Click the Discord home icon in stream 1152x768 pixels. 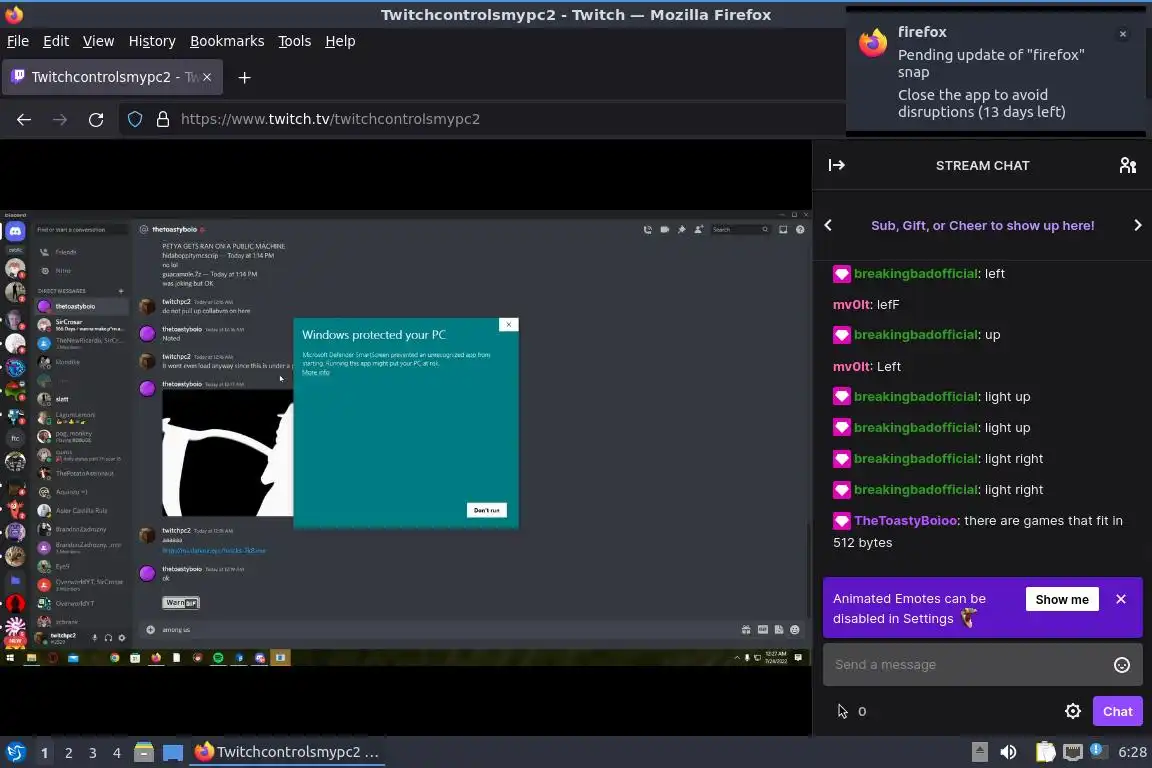click(x=15, y=232)
